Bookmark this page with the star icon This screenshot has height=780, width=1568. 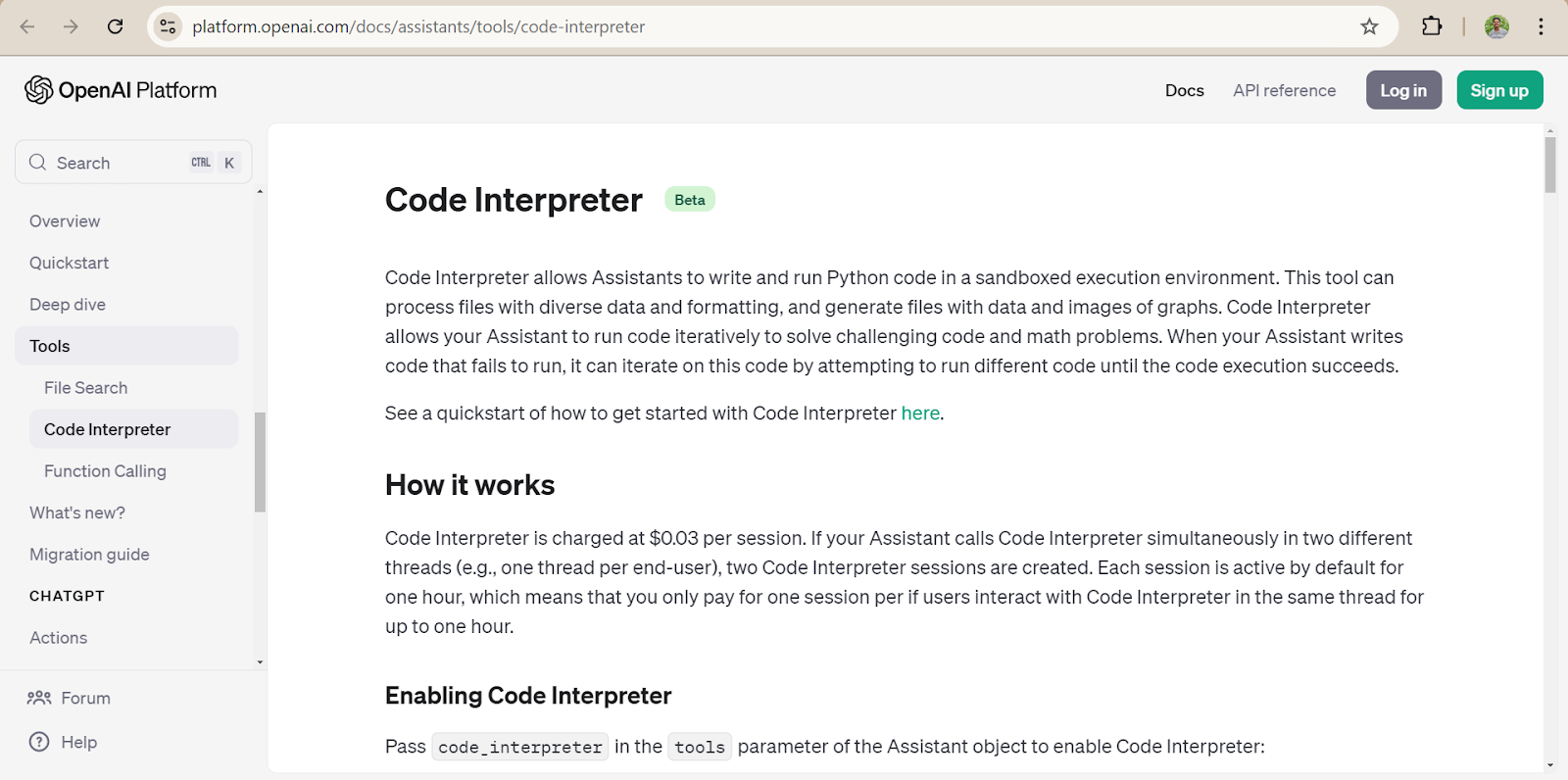click(1369, 26)
